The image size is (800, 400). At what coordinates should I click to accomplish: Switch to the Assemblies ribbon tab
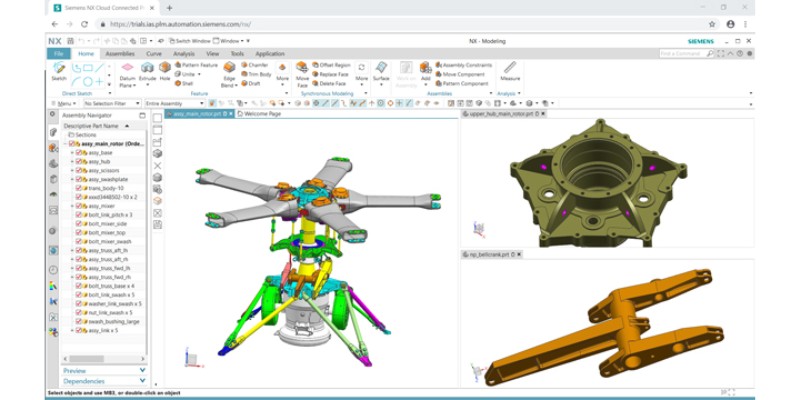click(120, 54)
